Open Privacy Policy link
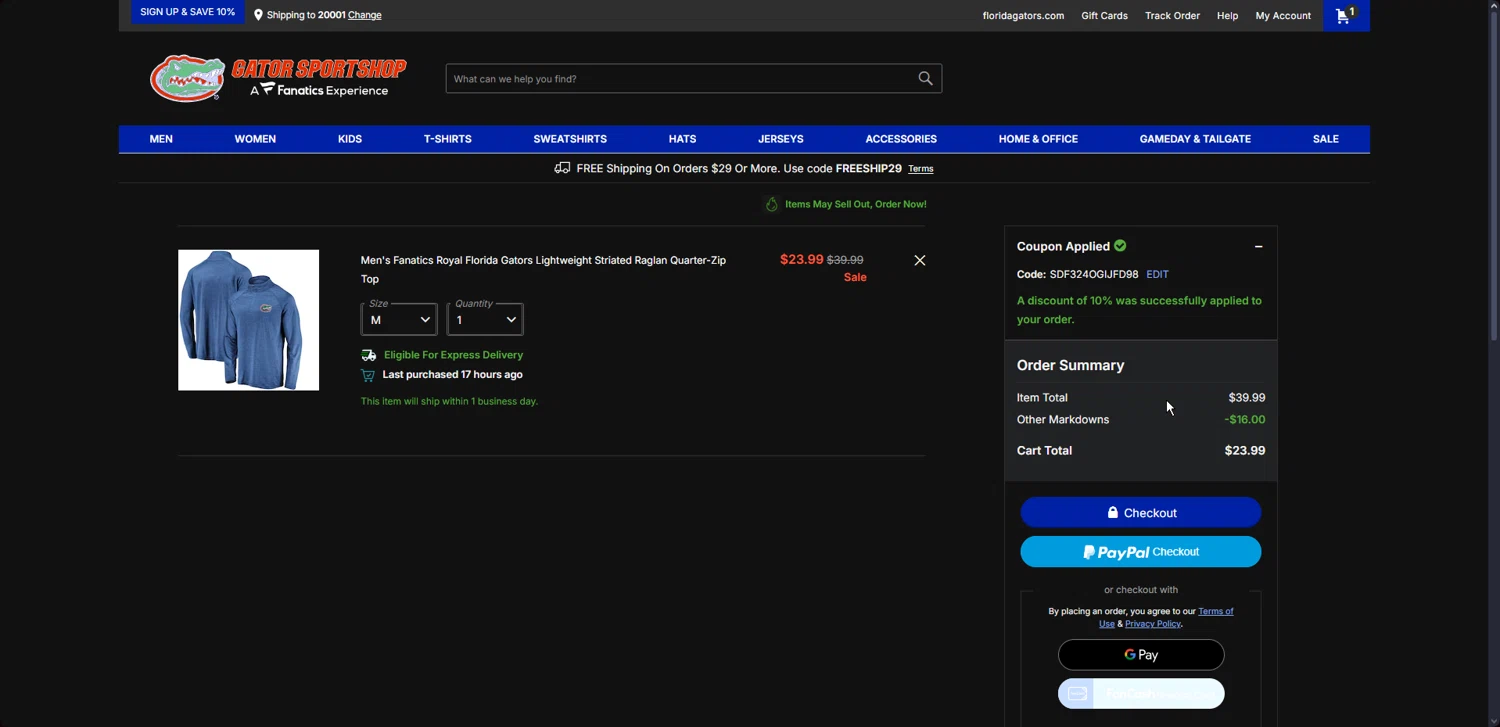 [1153, 624]
